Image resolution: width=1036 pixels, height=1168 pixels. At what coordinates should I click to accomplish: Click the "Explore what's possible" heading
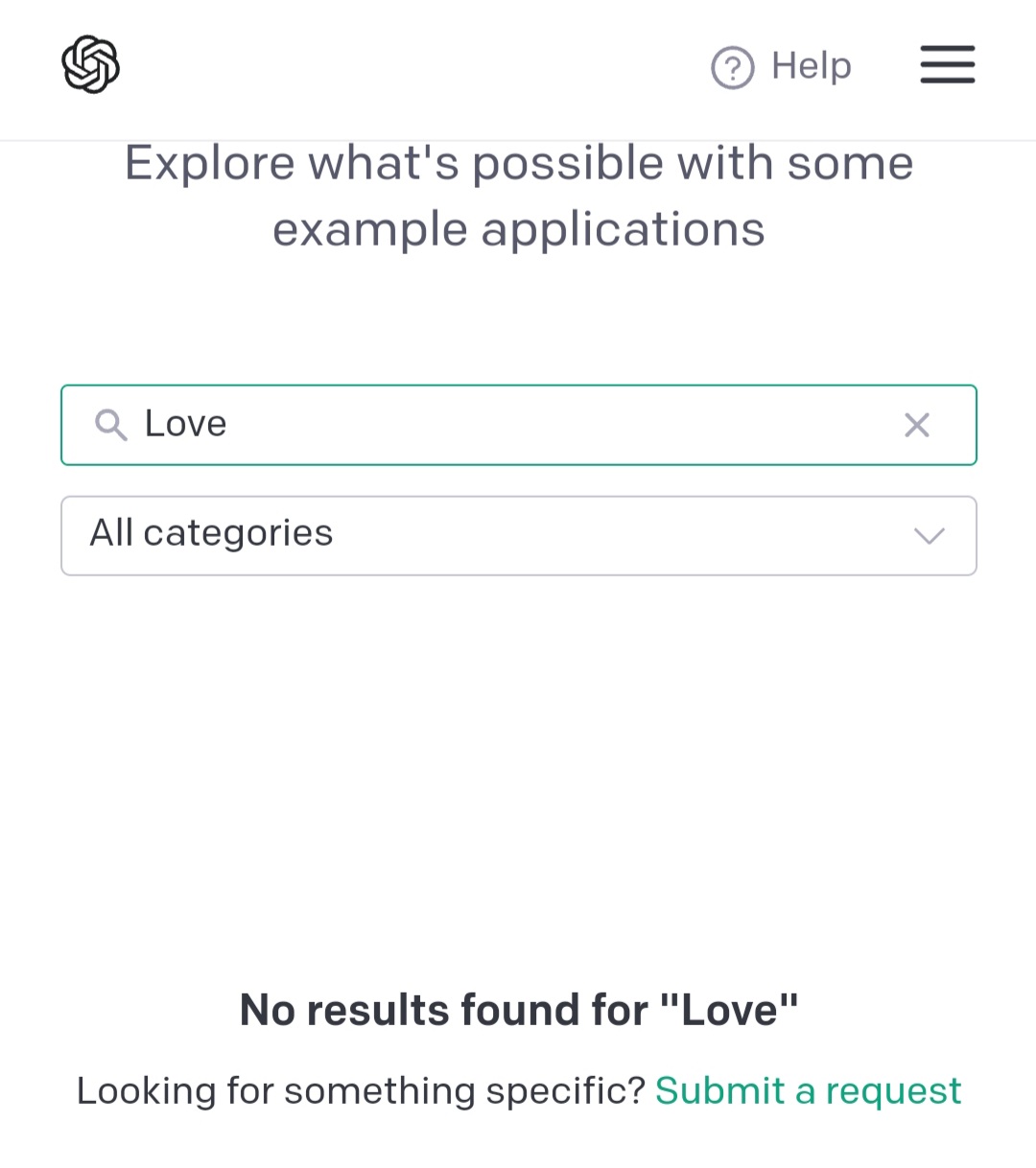click(518, 163)
